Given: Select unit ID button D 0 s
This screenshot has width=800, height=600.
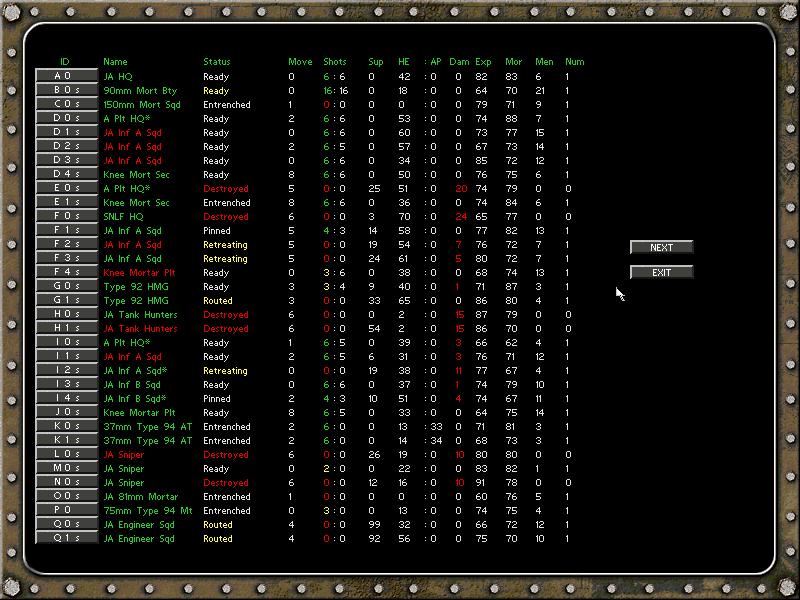Looking at the screenshot, I should [x=66, y=118].
